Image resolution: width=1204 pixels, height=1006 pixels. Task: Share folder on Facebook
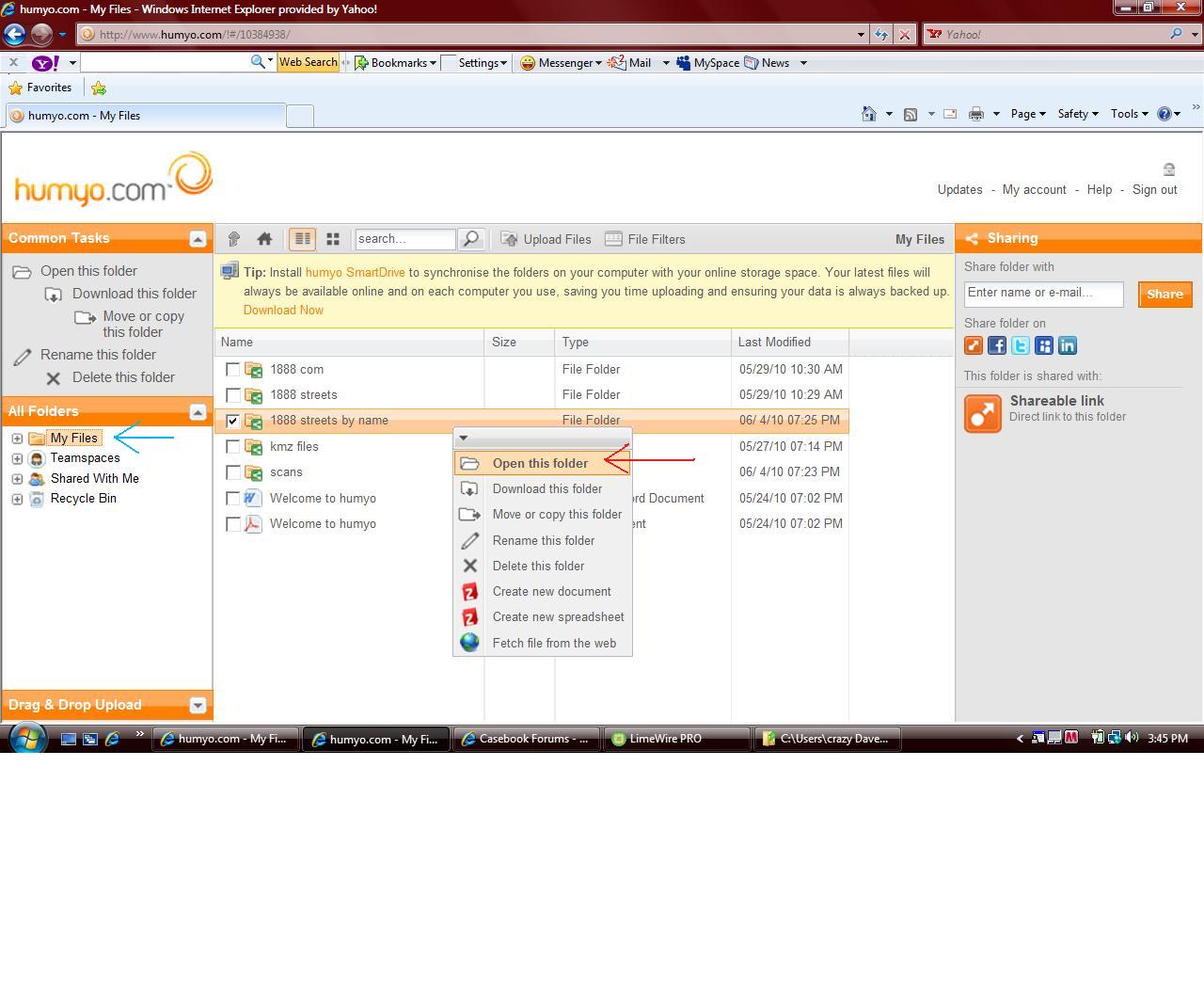[x=997, y=345]
